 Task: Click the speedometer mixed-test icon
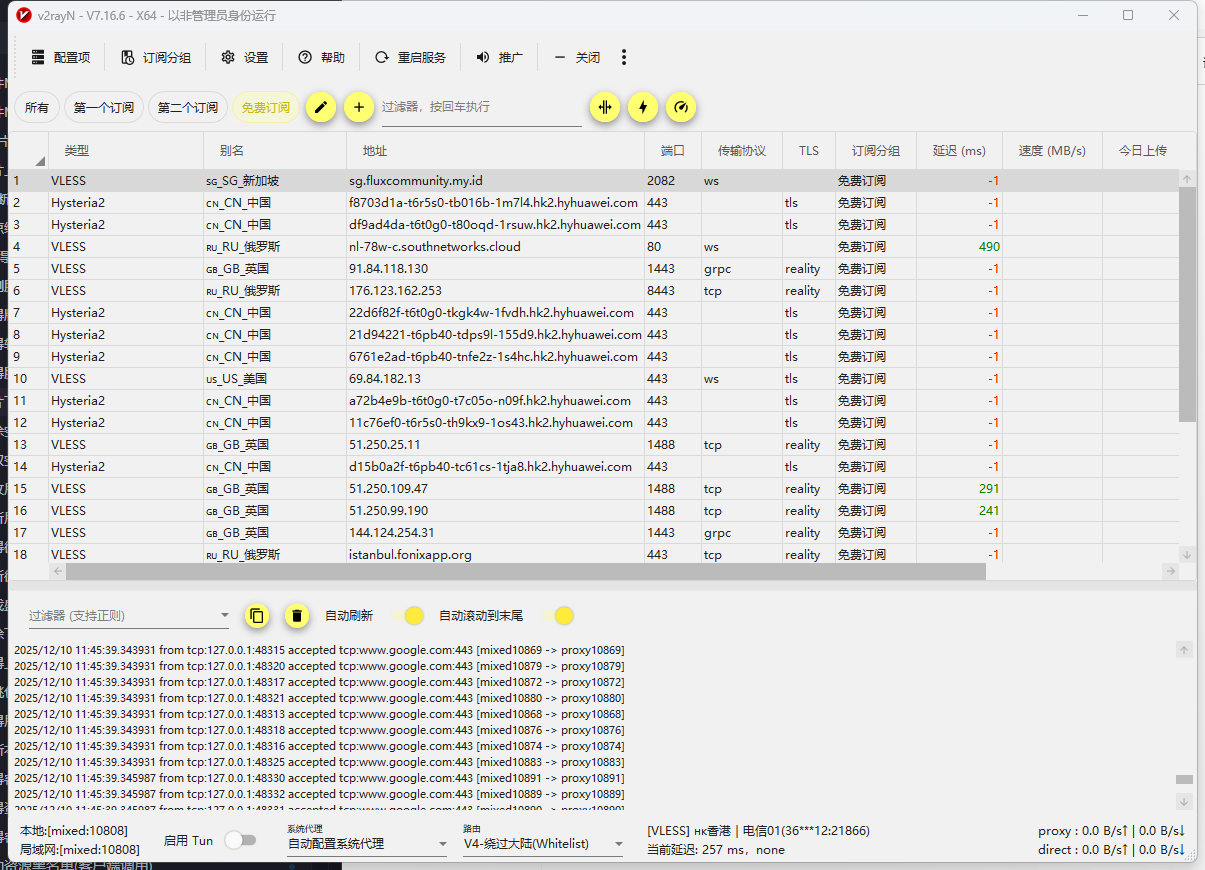point(681,107)
